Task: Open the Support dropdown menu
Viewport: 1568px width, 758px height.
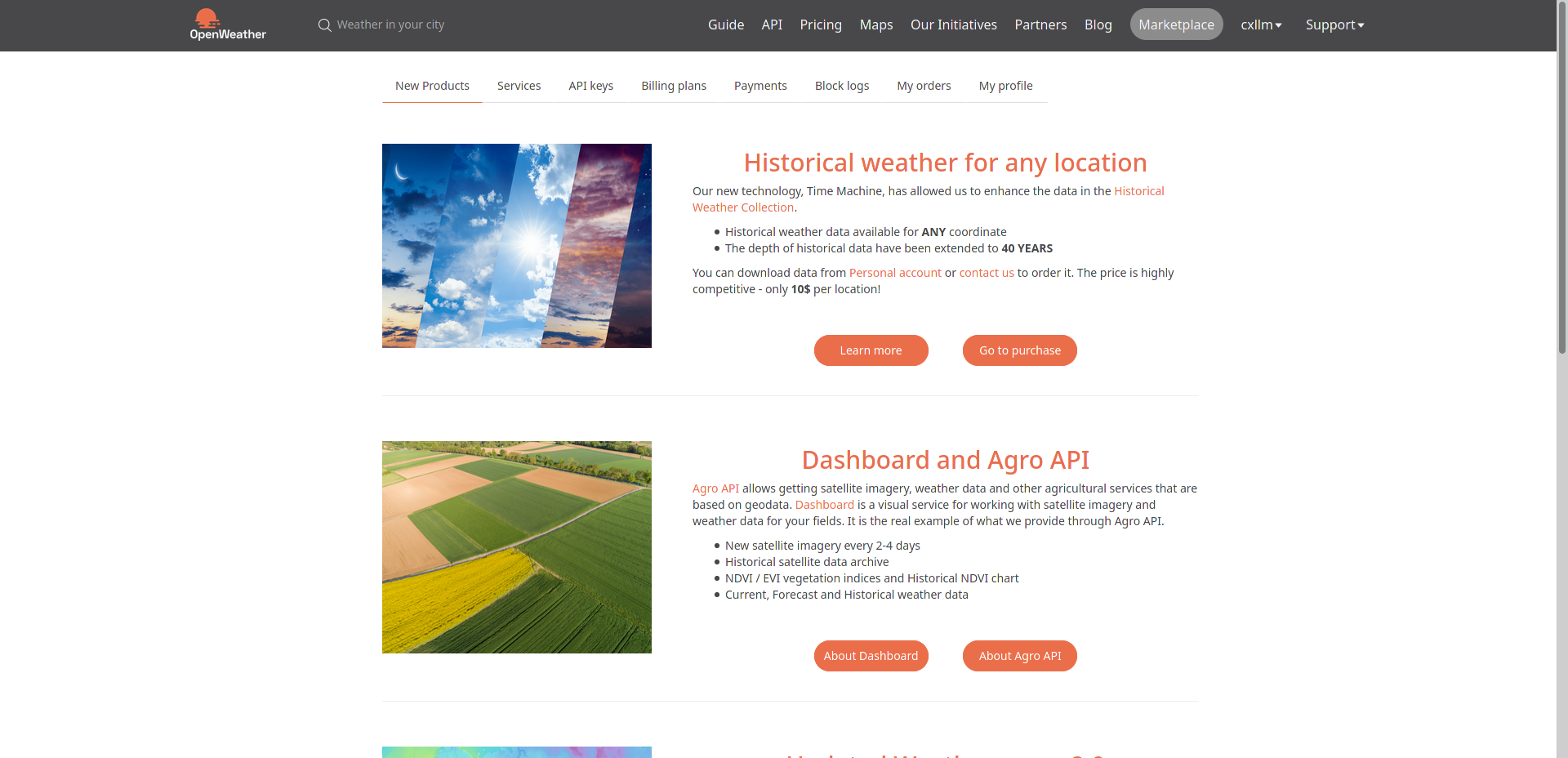Action: click(1334, 25)
